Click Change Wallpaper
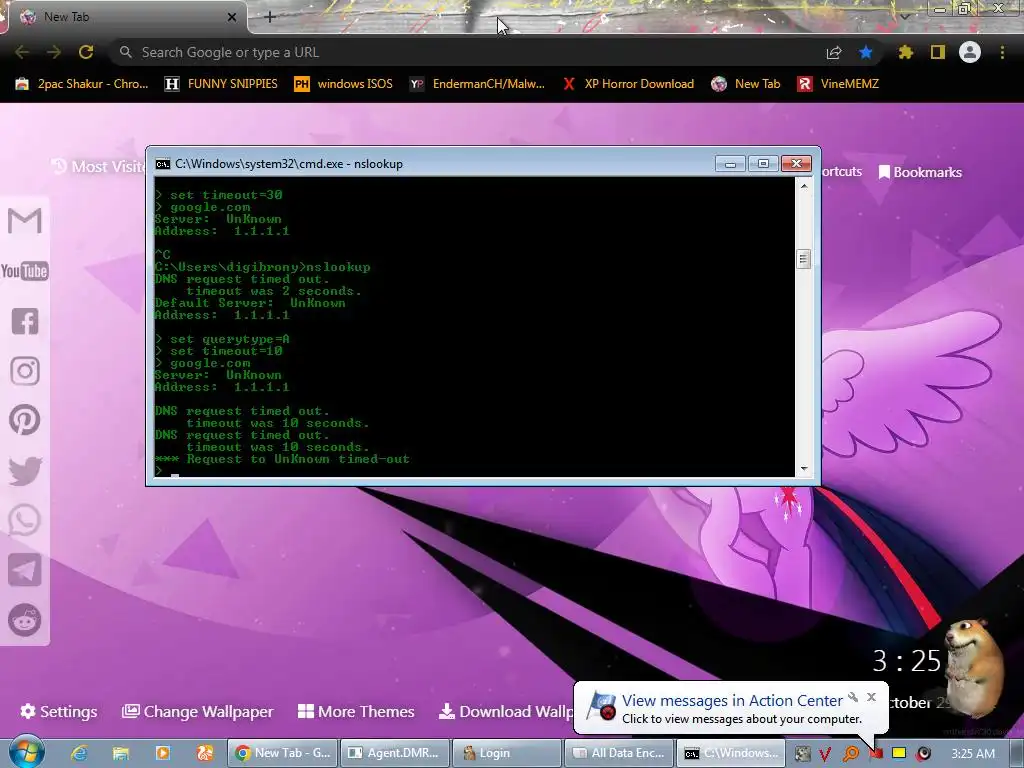The image size is (1024, 768). [x=198, y=711]
